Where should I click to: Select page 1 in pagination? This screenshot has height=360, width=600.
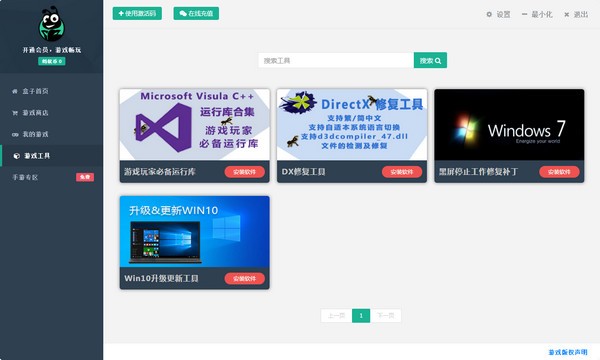pyautogui.click(x=361, y=316)
